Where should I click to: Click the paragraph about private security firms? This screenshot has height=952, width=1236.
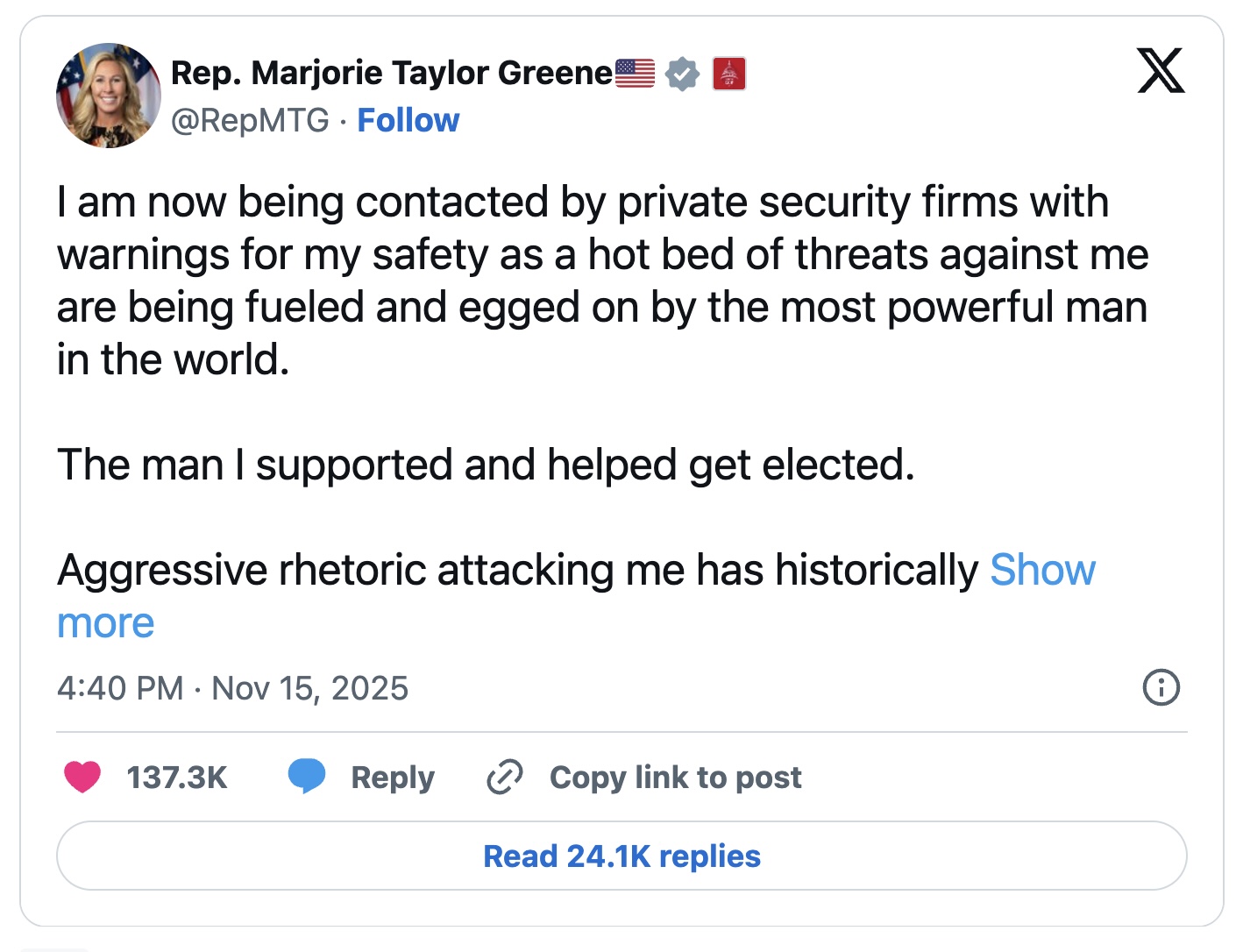coord(601,281)
